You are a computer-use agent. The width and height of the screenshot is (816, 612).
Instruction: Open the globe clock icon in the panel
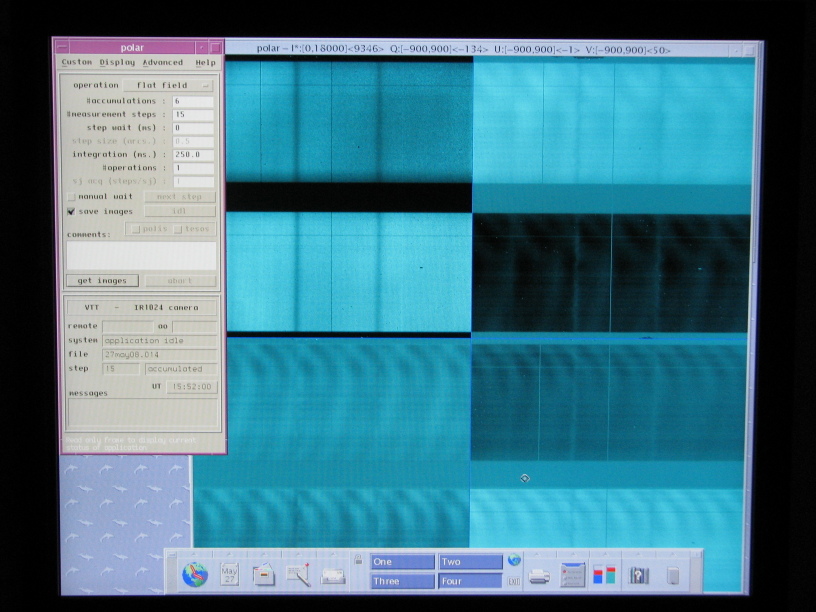tap(194, 574)
